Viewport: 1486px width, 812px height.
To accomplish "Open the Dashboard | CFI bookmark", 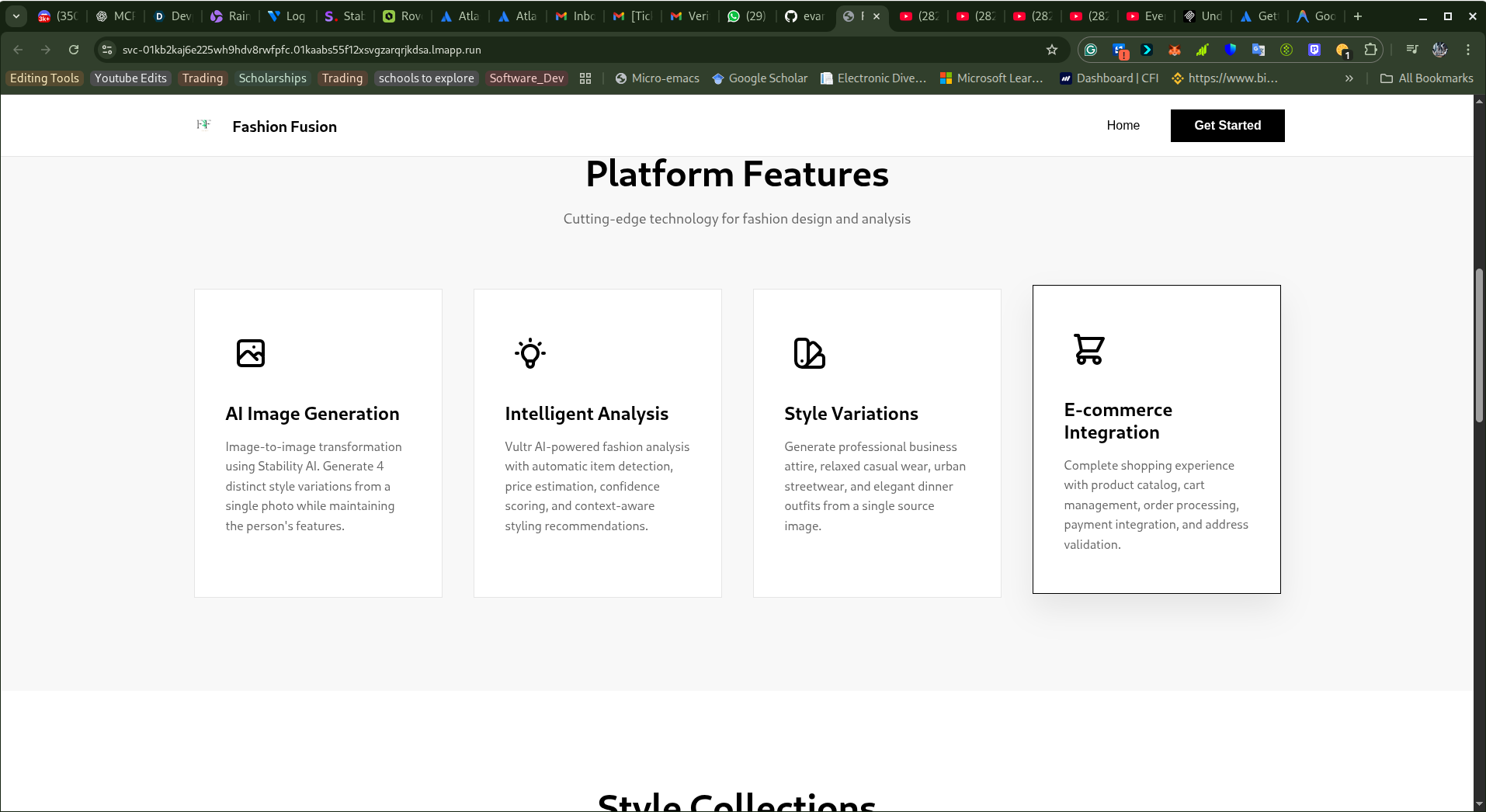I will click(1109, 78).
